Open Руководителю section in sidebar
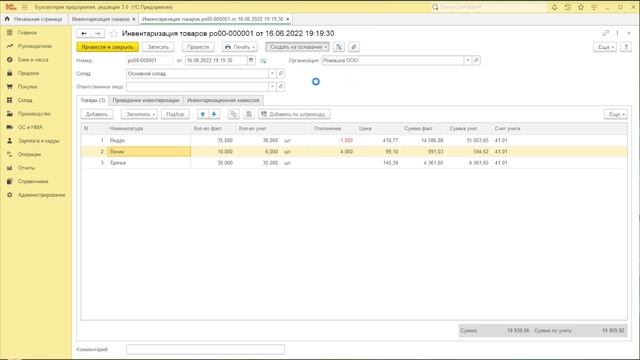 [x=35, y=46]
